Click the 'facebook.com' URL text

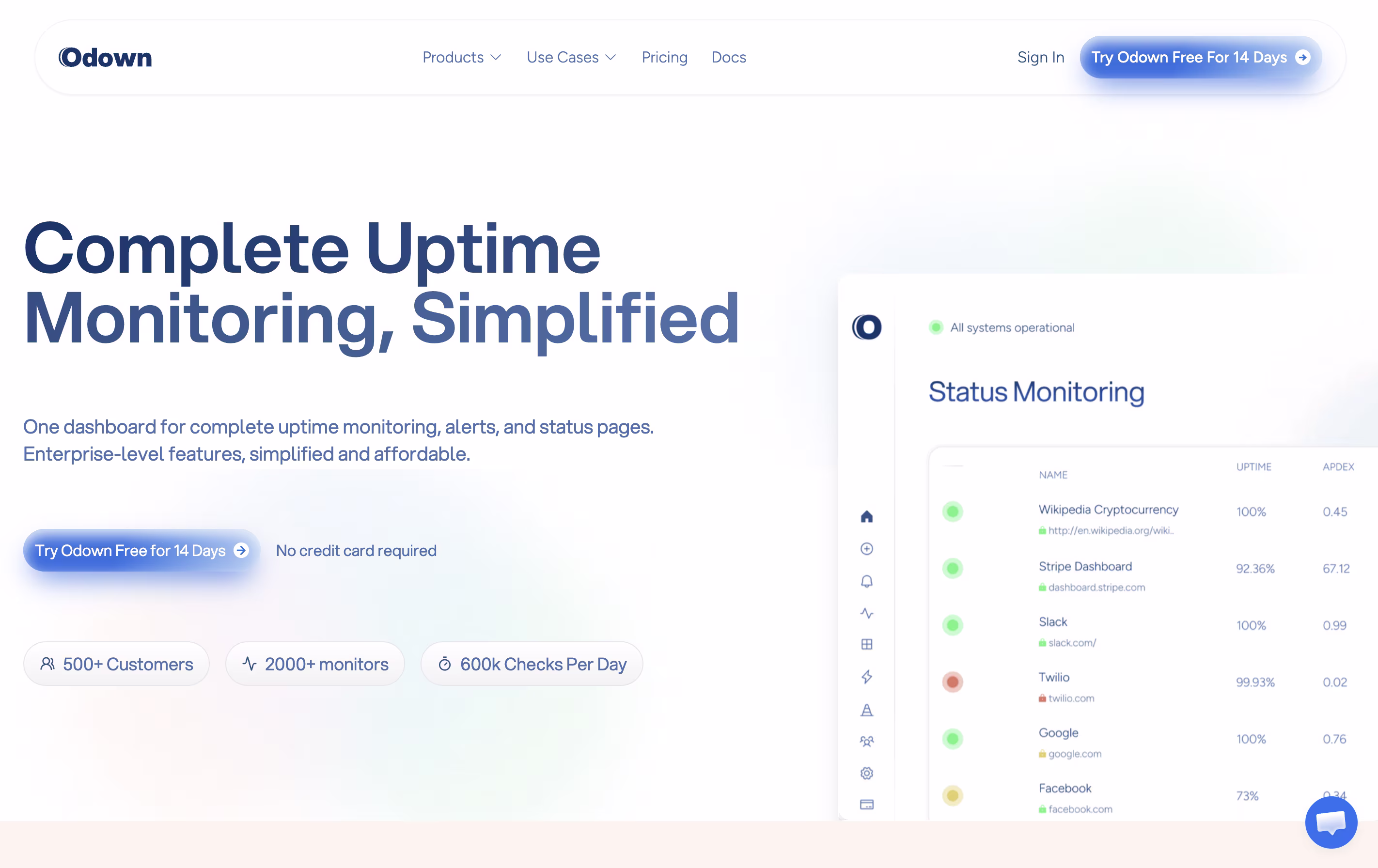click(x=1080, y=809)
